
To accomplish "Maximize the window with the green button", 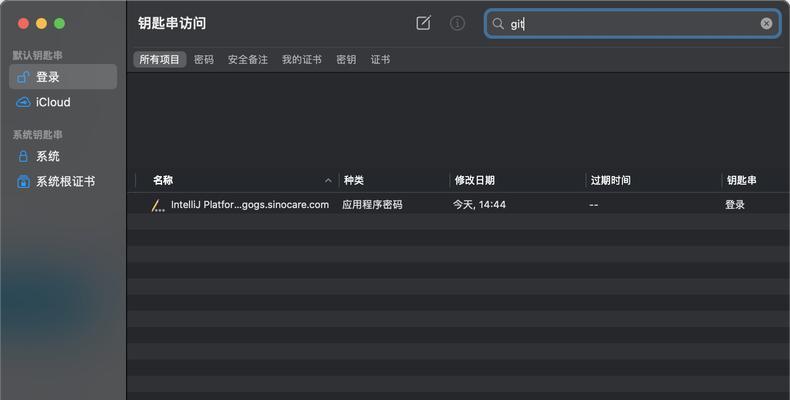I will [x=59, y=23].
